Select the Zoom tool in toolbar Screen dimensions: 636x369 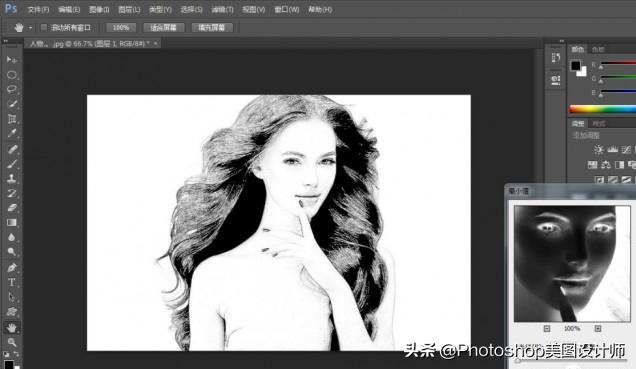point(11,342)
